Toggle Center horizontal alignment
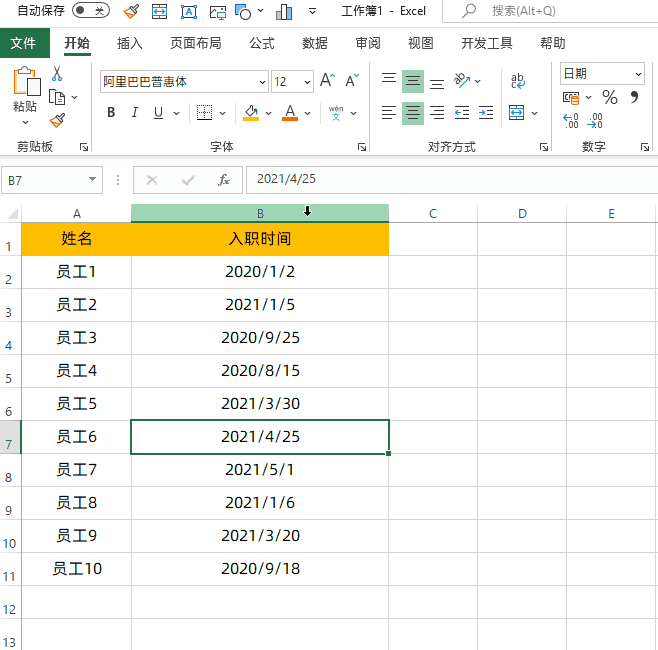Screen dimensions: 658x650 413,113
